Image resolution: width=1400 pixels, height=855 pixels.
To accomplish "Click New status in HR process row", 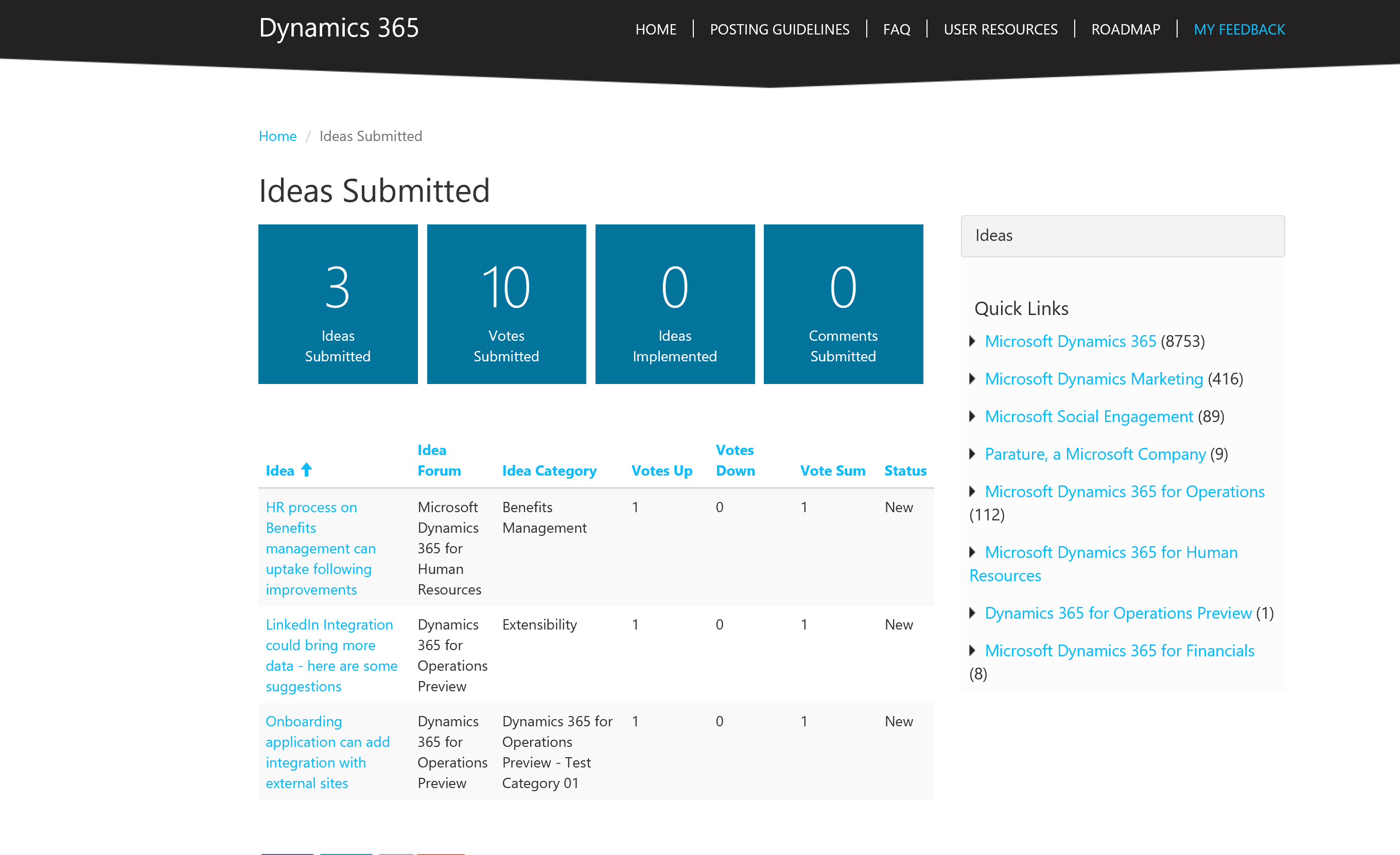I will click(899, 507).
